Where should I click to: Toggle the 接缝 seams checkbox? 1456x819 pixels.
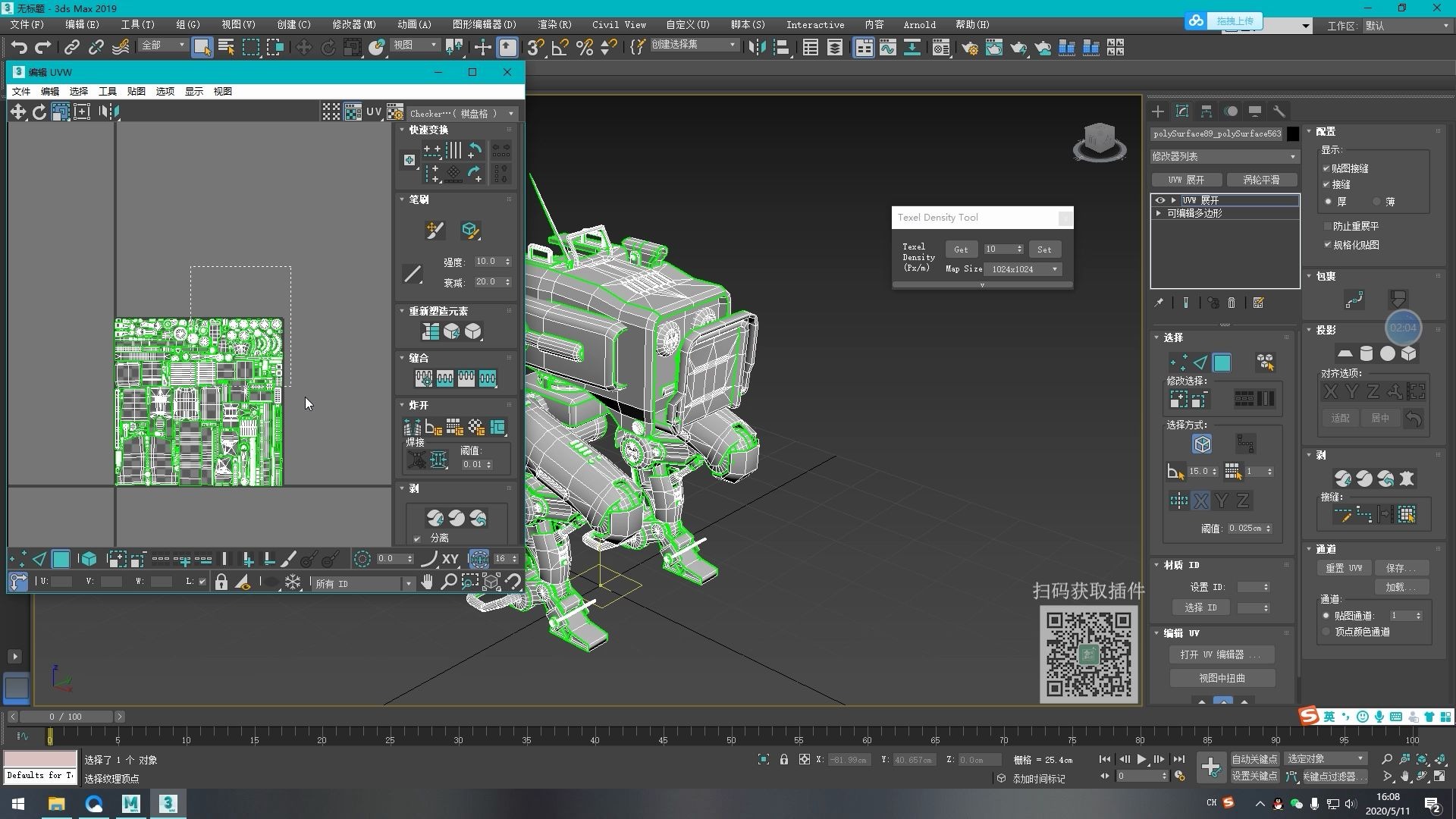point(1327,184)
